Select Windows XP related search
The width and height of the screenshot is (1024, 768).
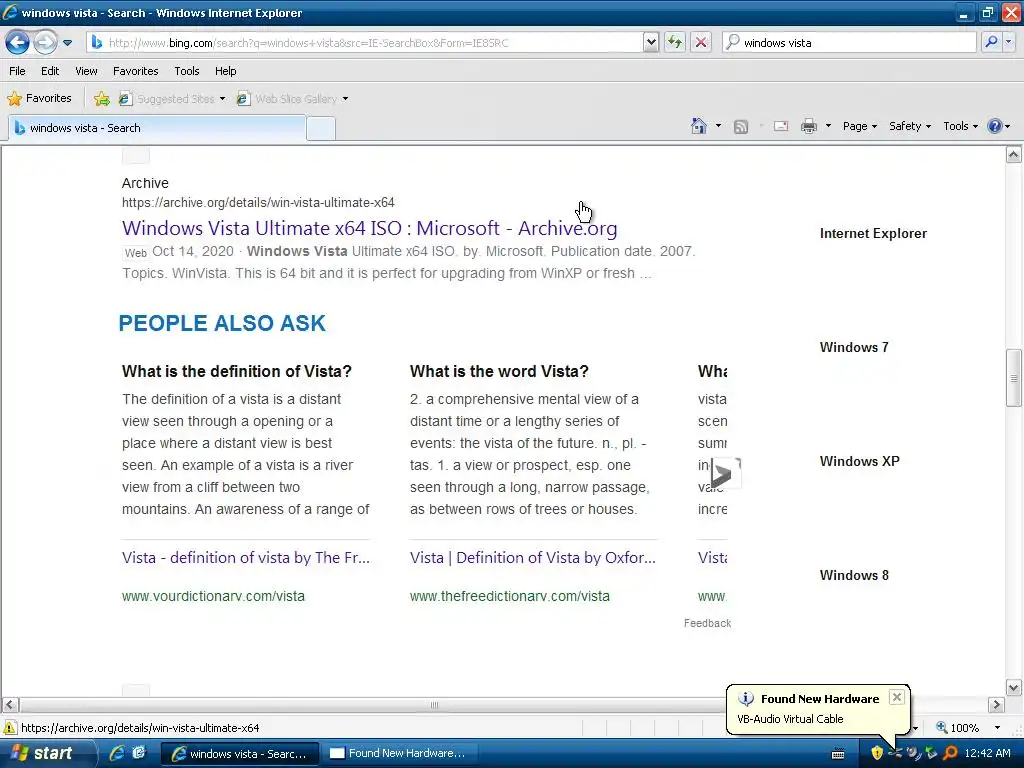859,461
